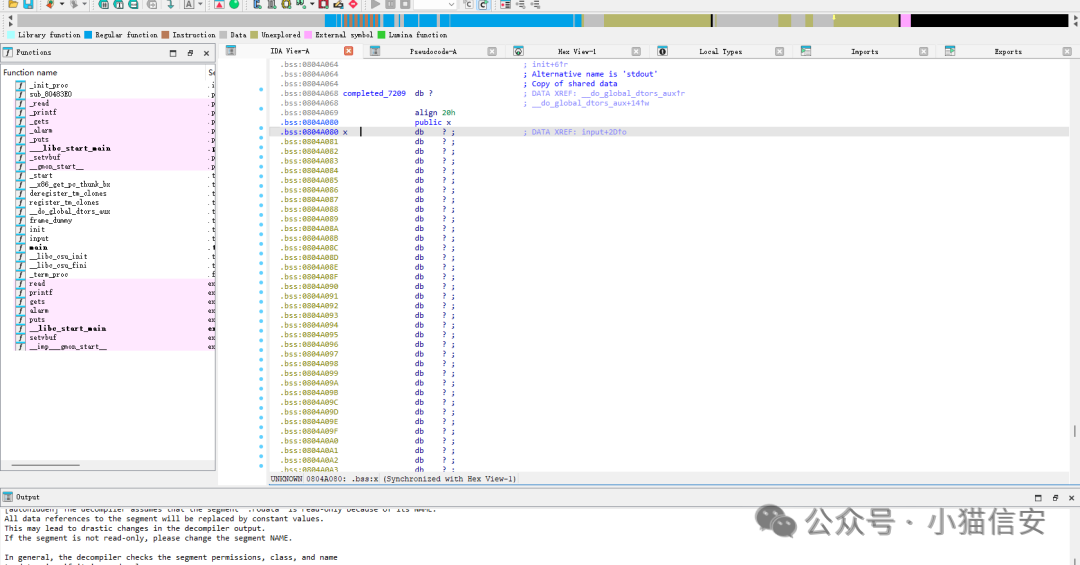The height and width of the screenshot is (565, 1080).
Task: Follow the input+2D data cross-reference
Action: click(x=603, y=132)
